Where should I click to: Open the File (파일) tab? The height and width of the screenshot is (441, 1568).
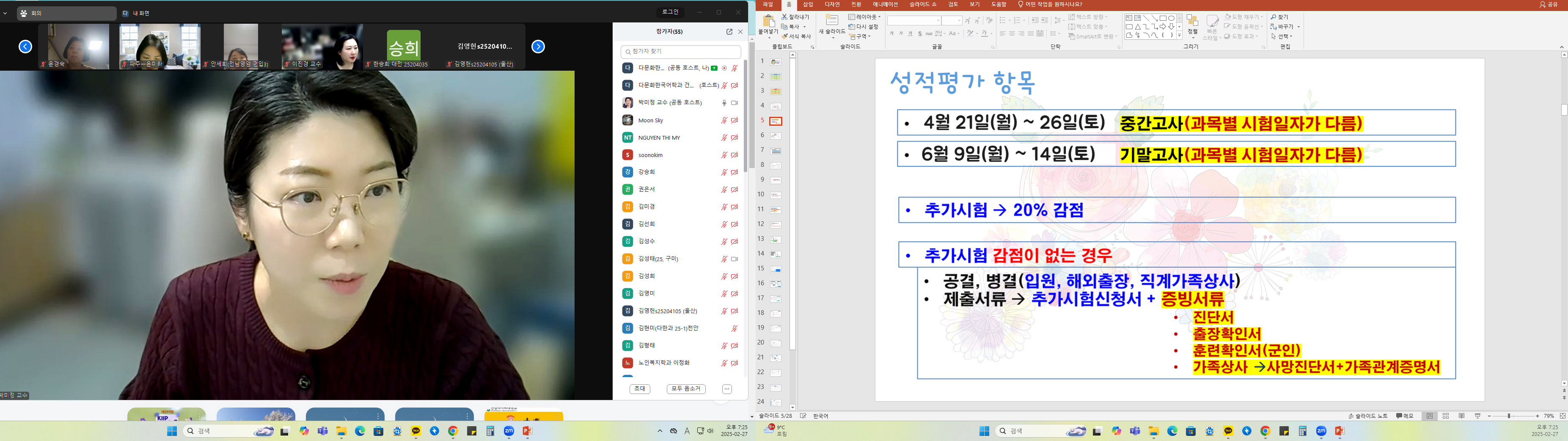pyautogui.click(x=767, y=5)
